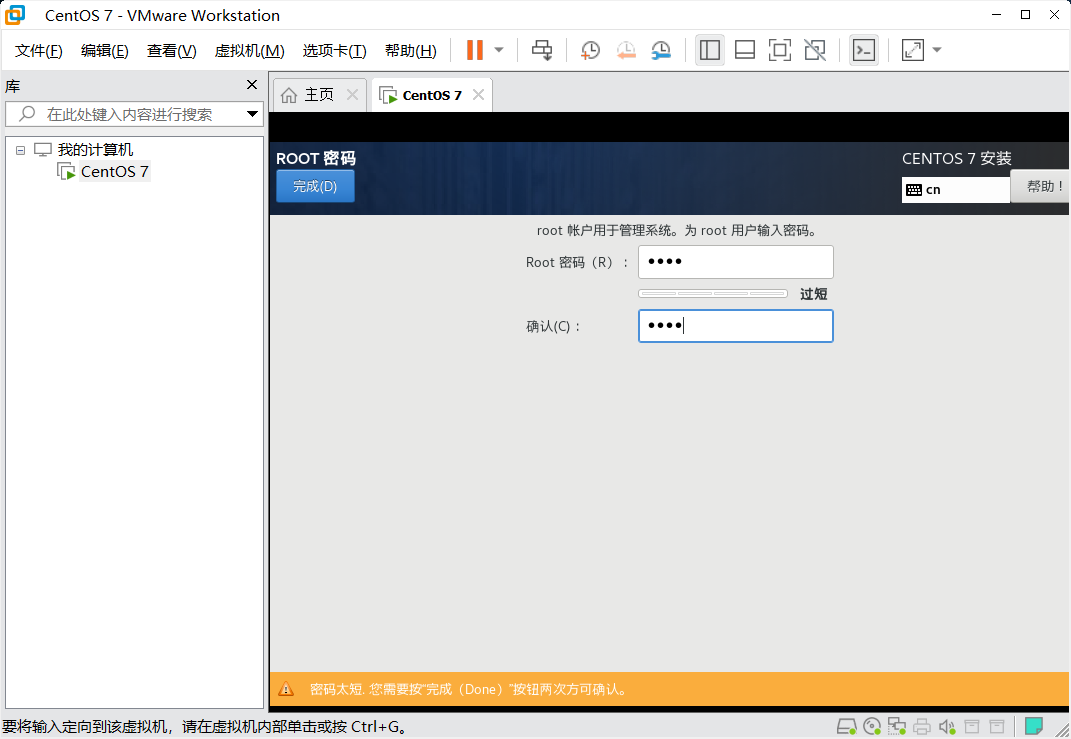Viewport: 1071px width, 739px height.
Task: Collapse the 我的计算机 tree node
Action: [20, 150]
